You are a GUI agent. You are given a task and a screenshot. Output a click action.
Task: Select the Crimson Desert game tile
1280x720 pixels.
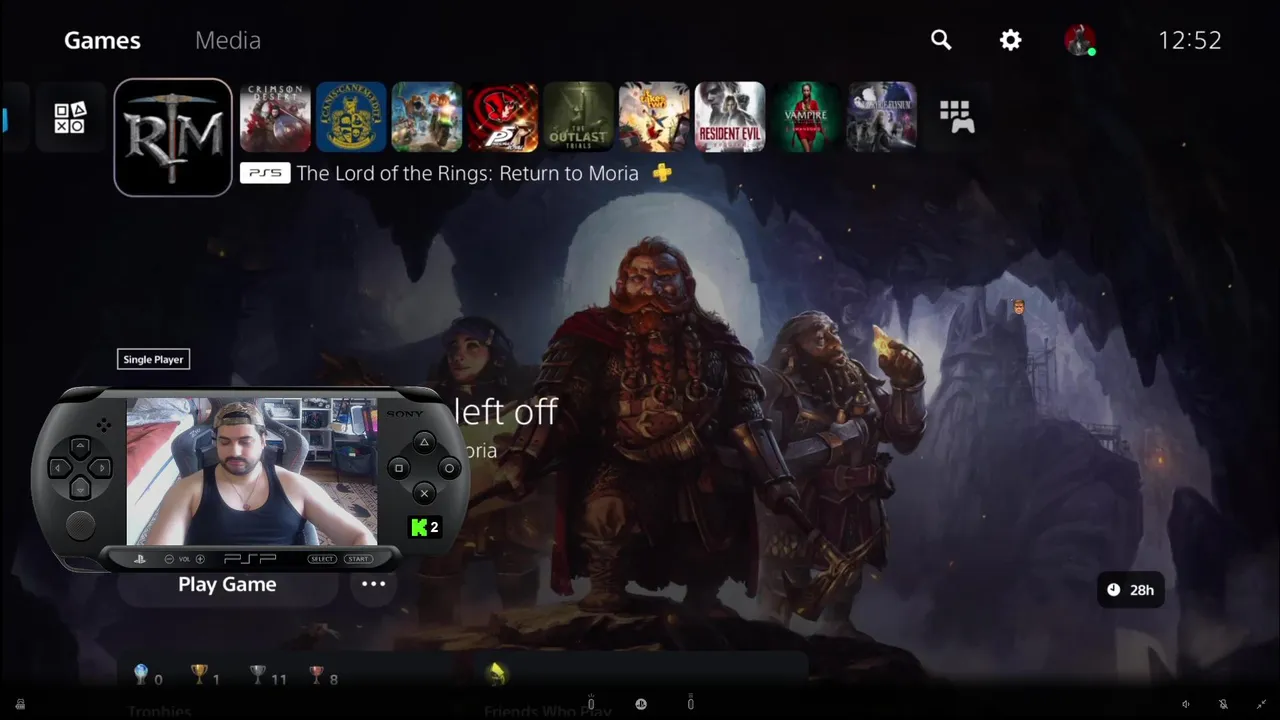(x=275, y=117)
